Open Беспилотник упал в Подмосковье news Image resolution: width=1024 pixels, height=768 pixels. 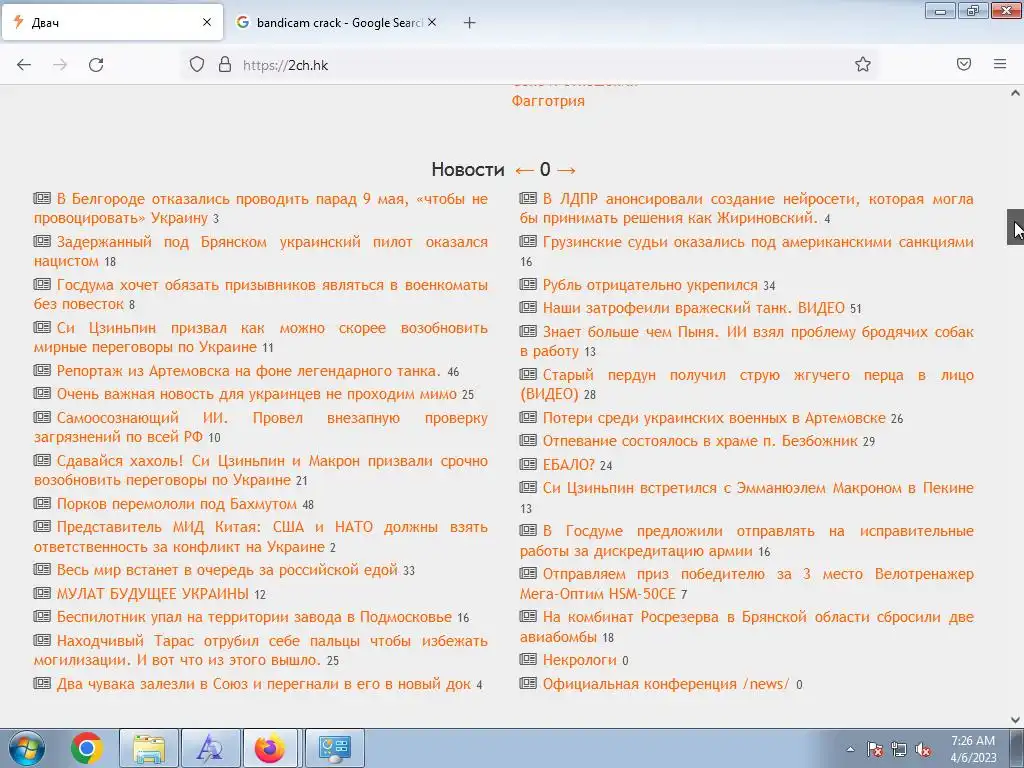[254, 617]
